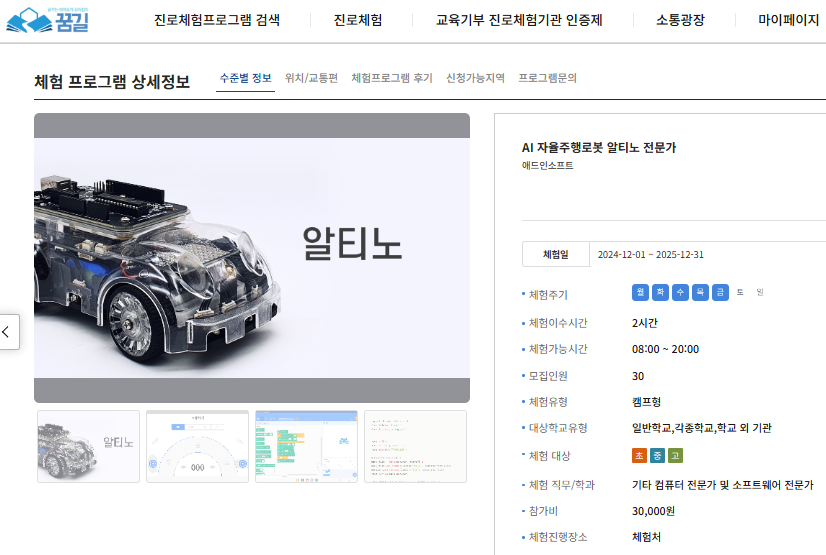
Task: Click the 목 weekday badge
Action: pos(700,292)
